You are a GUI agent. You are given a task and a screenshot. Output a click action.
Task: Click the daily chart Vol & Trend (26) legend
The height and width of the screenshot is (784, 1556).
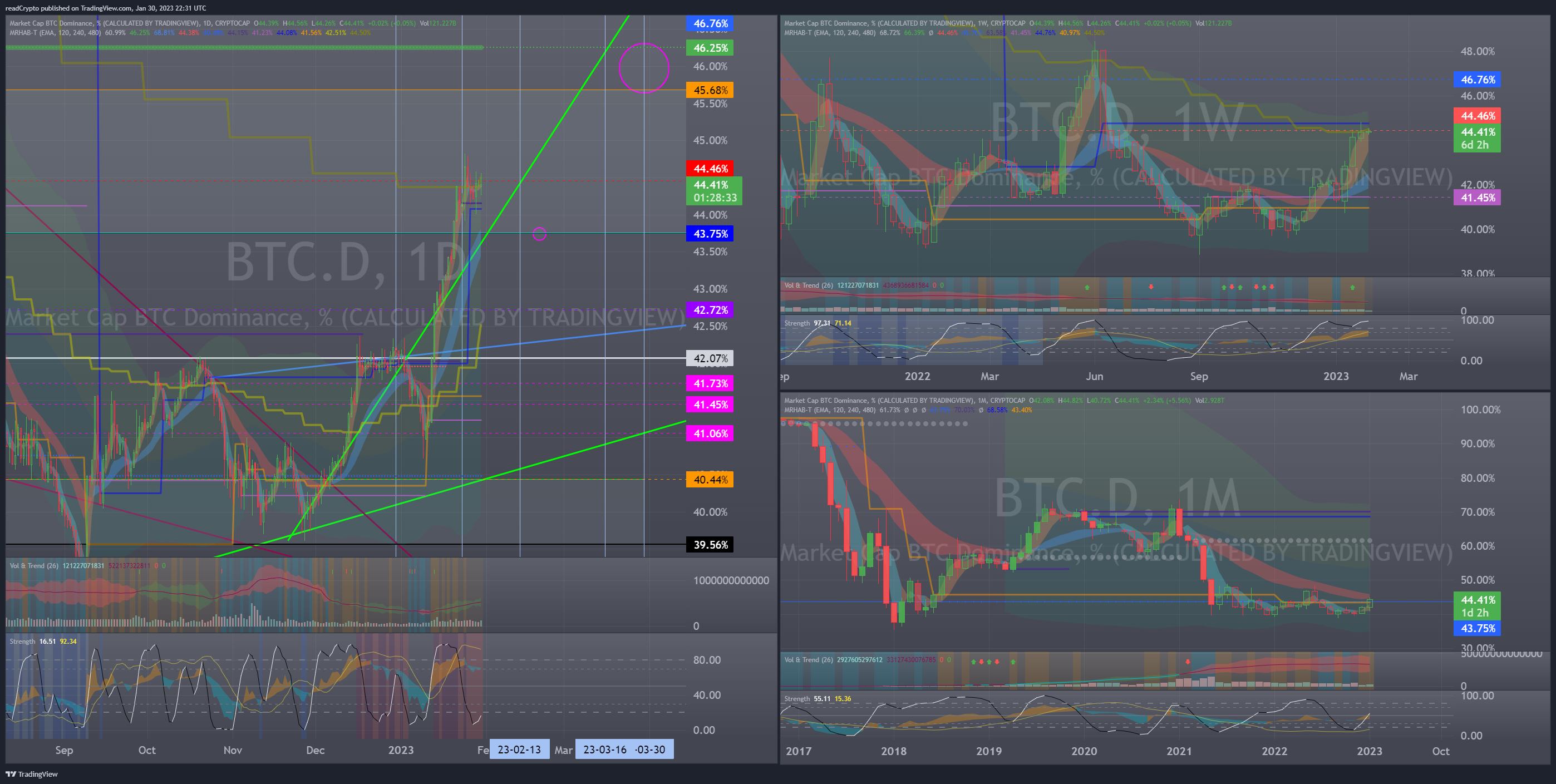tap(87, 566)
